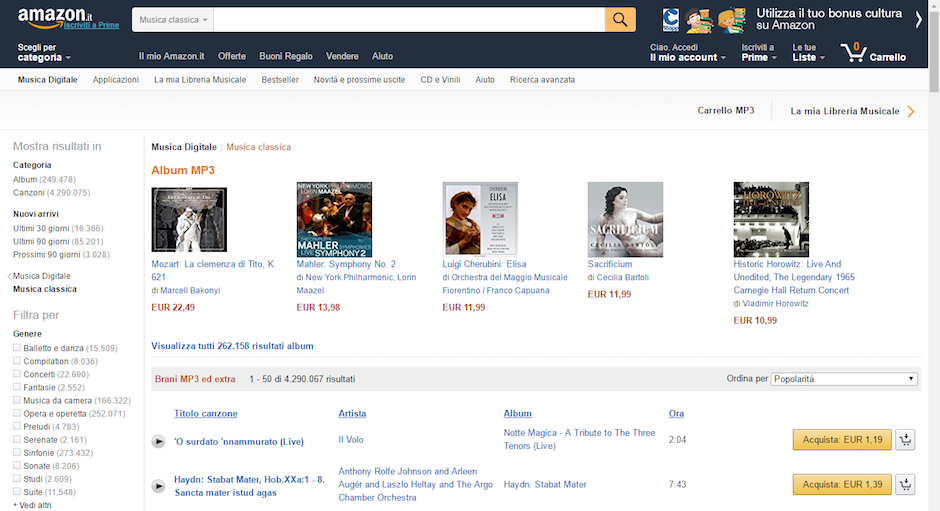
Task: Click the 18app bonus cultura icon
Action: pos(670,20)
